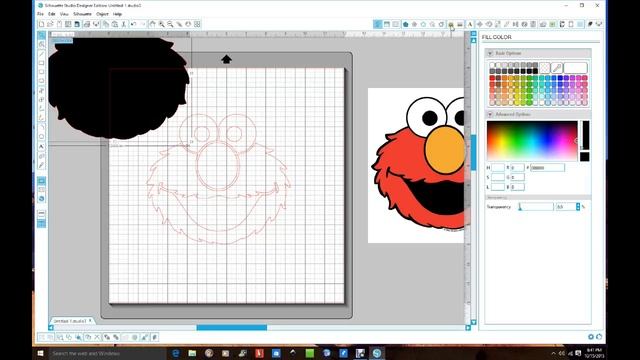Click the Group icon in bottom toolbar

point(42,337)
